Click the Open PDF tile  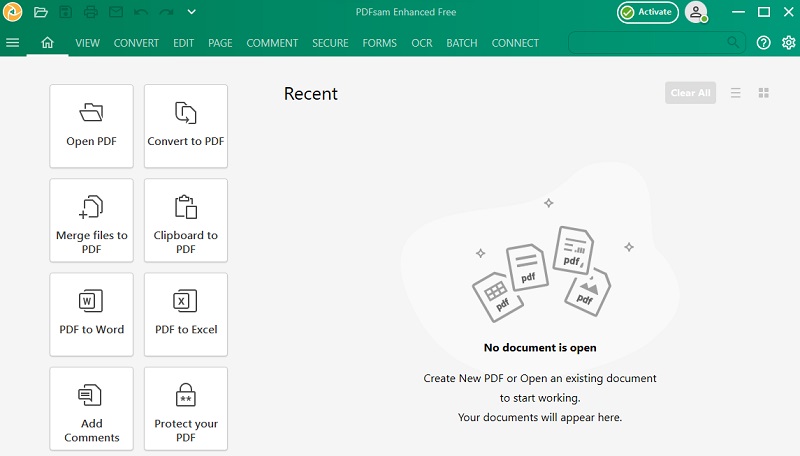[91, 126]
